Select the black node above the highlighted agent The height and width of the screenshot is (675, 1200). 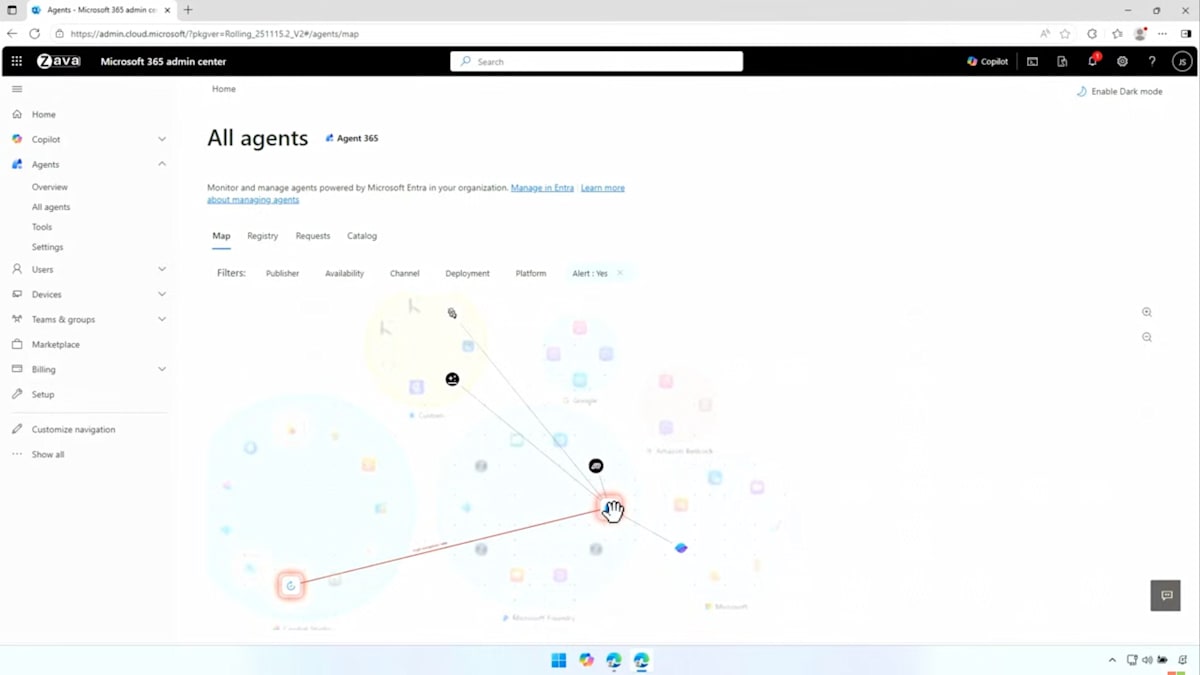pos(596,466)
